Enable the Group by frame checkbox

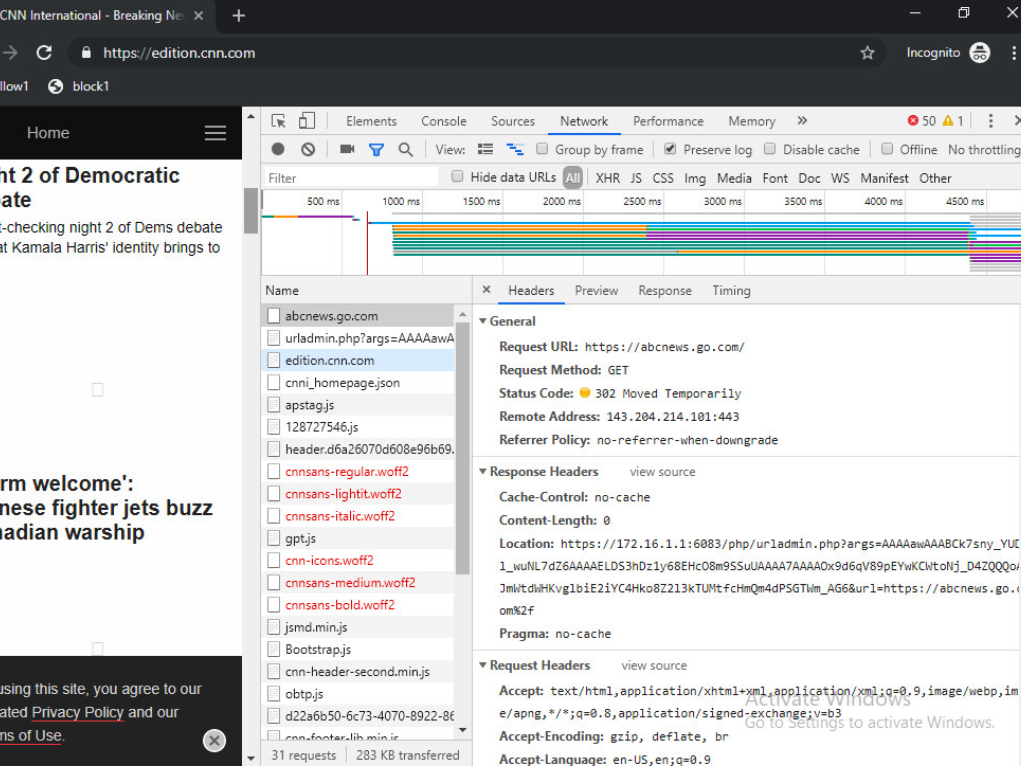(x=542, y=149)
